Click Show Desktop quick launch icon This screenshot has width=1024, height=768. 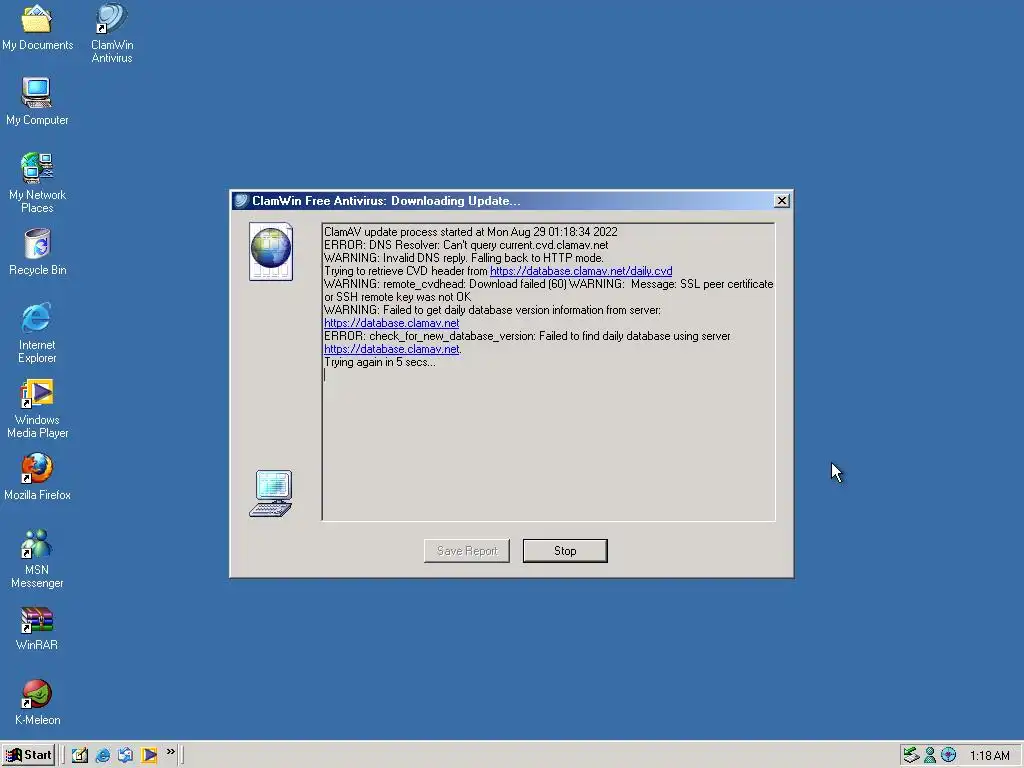(80, 755)
